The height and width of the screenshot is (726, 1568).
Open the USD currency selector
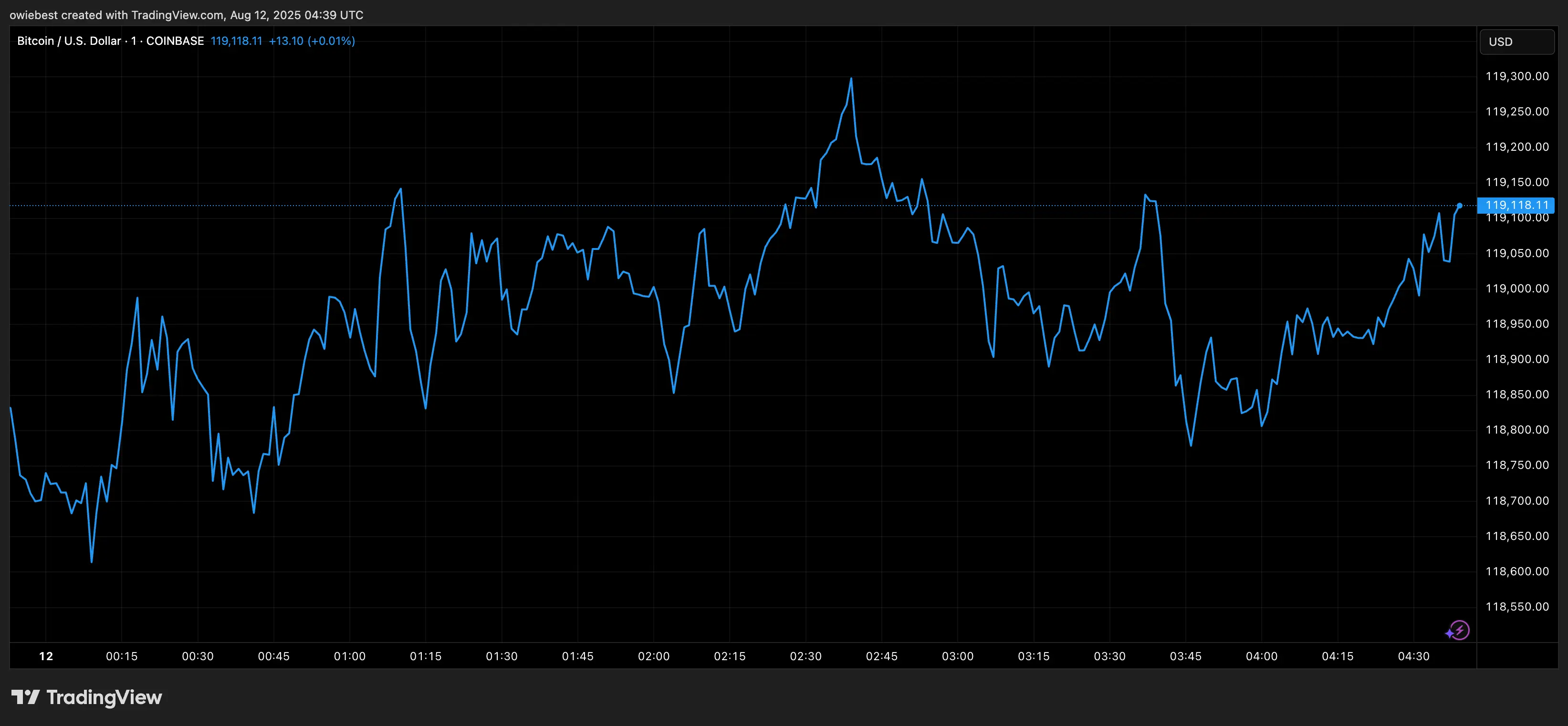[1517, 42]
